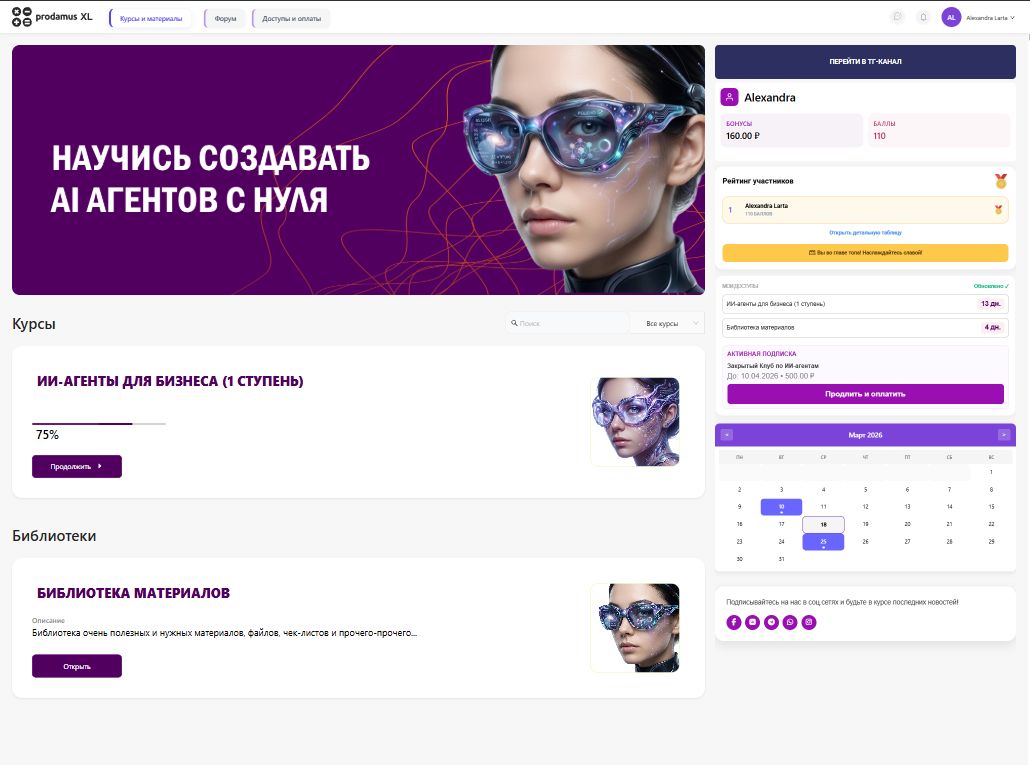This screenshot has height=765, width=1030.
Task: Click the support chat icon in top bar
Action: [x=898, y=16]
